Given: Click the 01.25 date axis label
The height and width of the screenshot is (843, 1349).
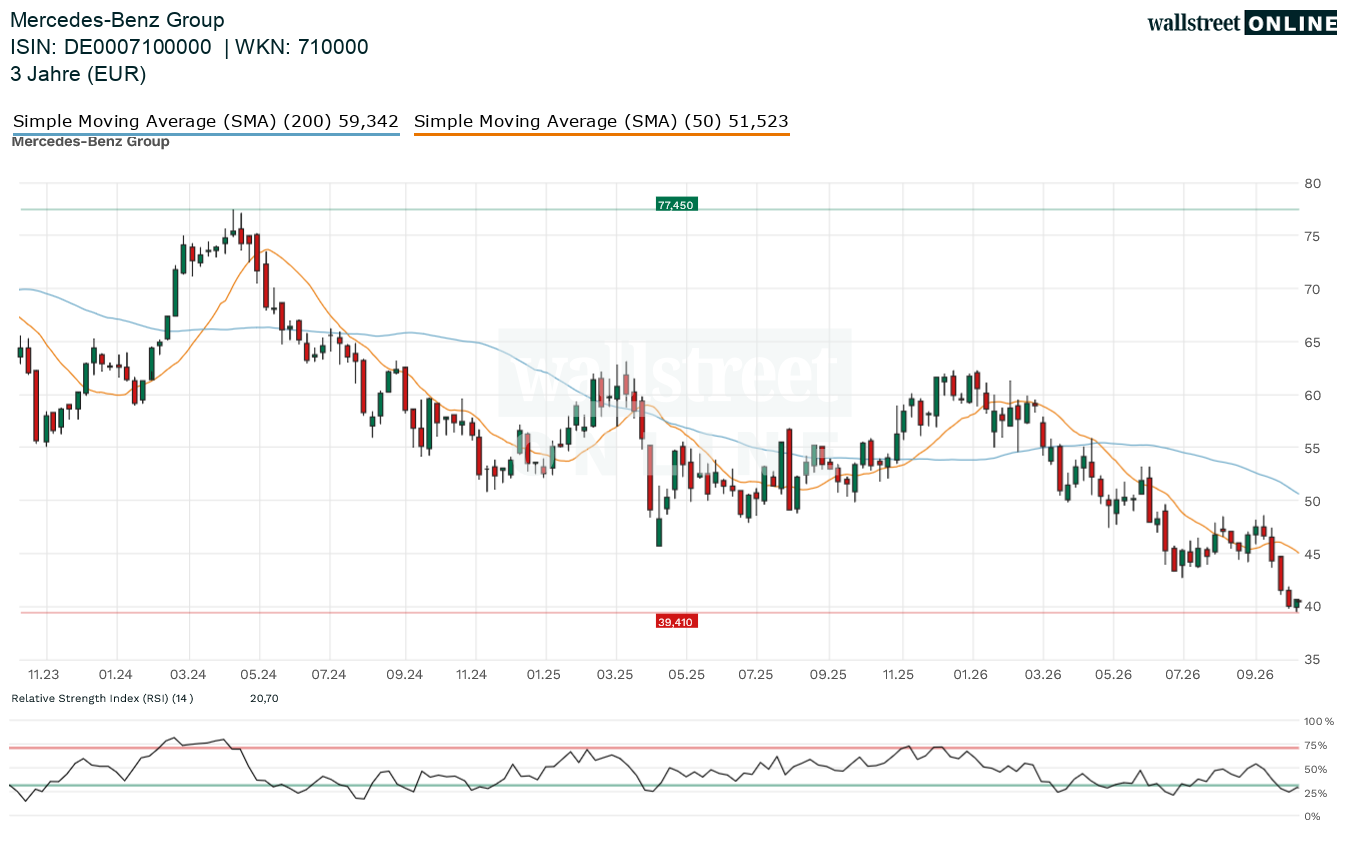Looking at the screenshot, I should (x=544, y=675).
